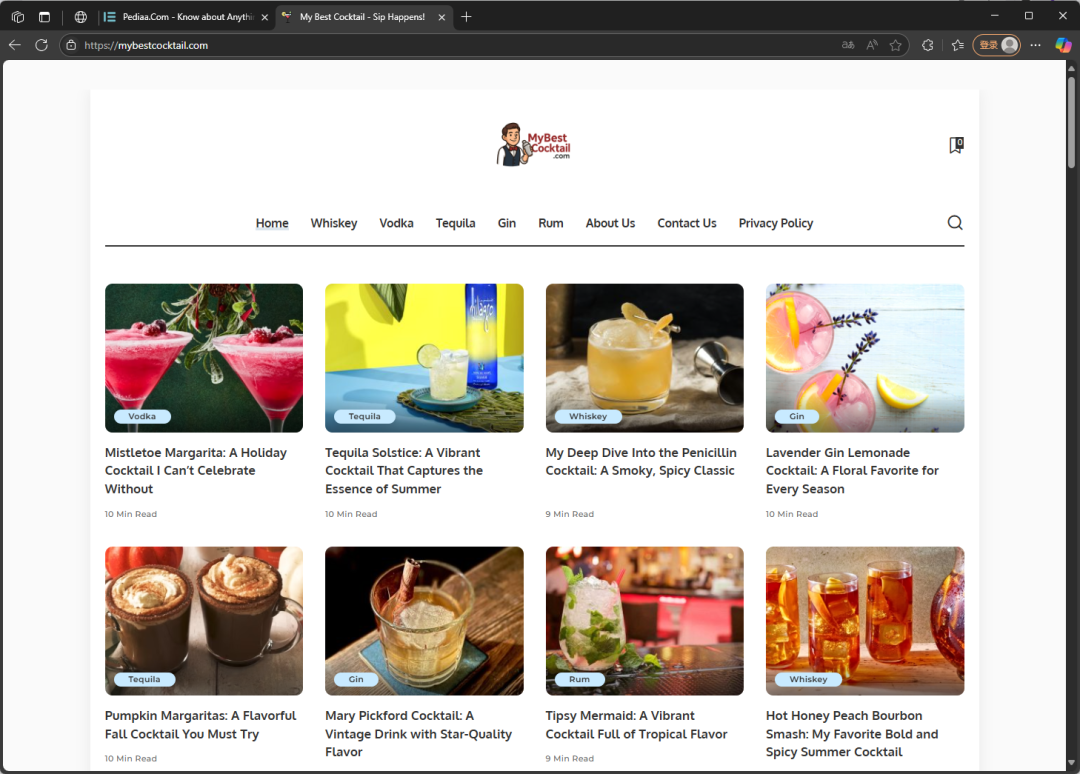1080x774 pixels.
Task: Click the page vertical scrollbar
Action: coord(1071,120)
